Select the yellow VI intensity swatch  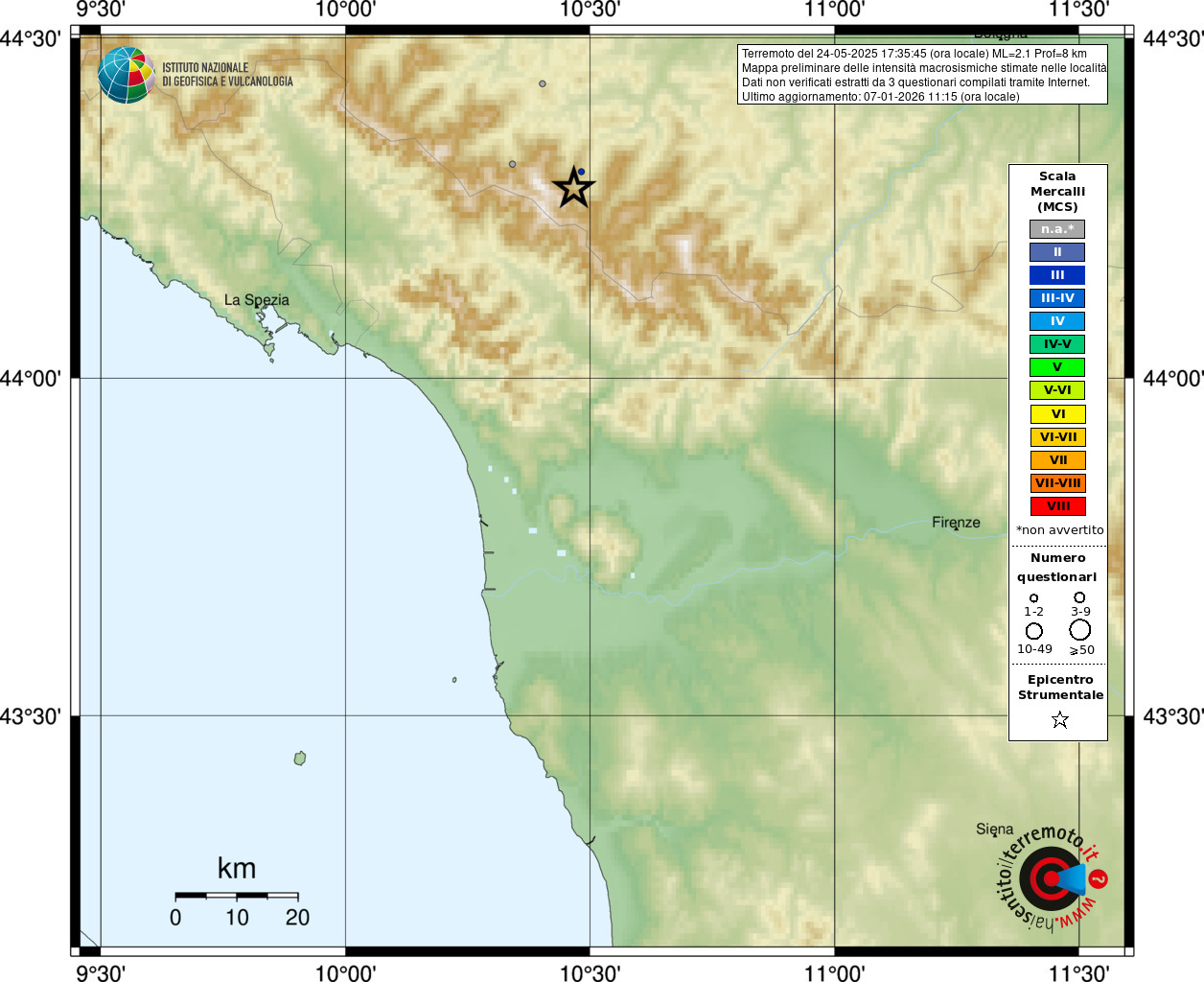(x=1057, y=414)
